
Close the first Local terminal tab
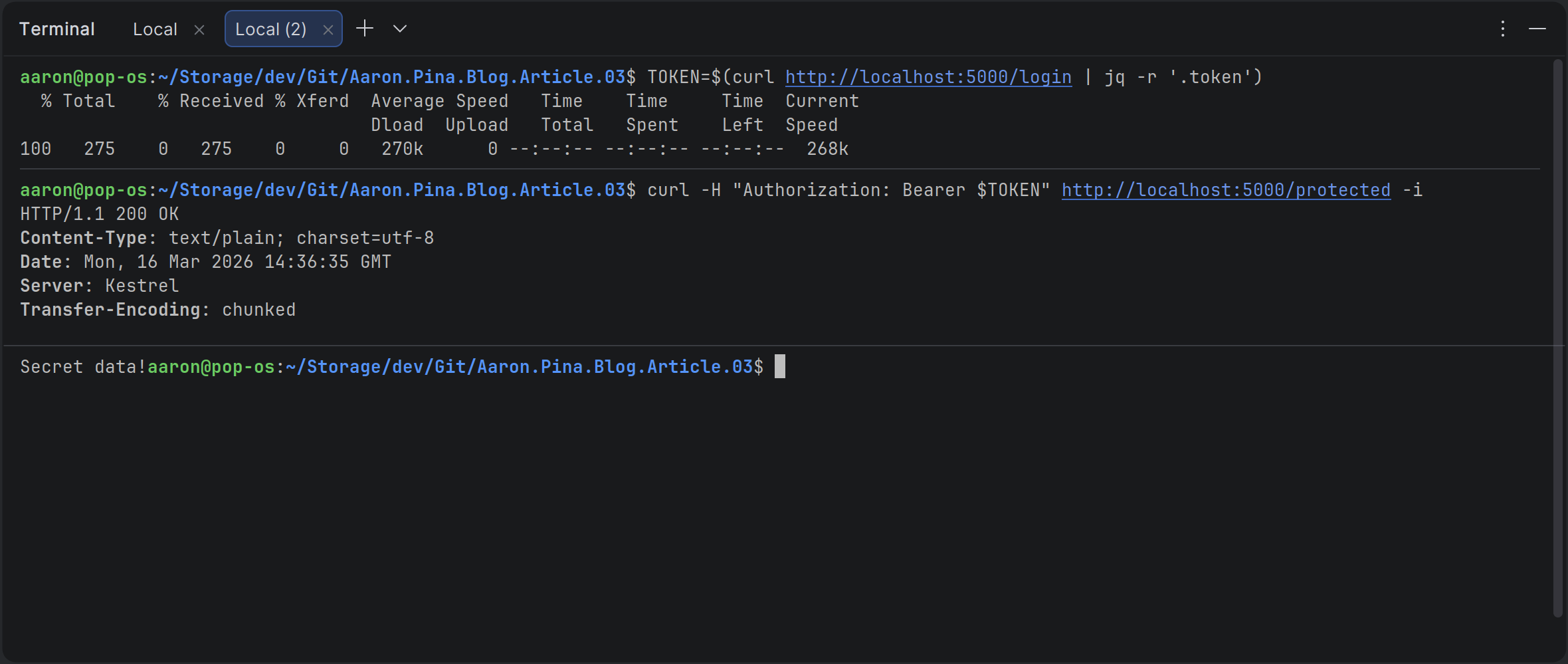click(199, 30)
